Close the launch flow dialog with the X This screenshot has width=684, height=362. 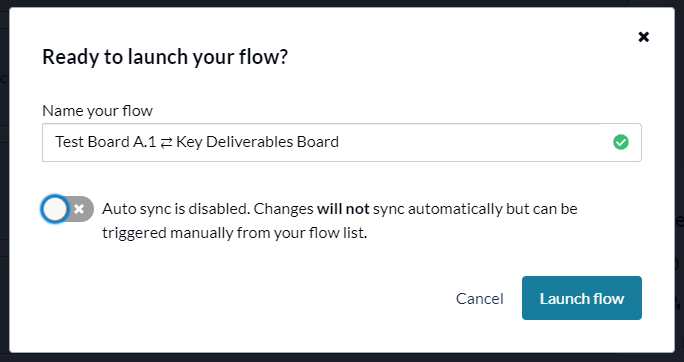click(x=643, y=37)
